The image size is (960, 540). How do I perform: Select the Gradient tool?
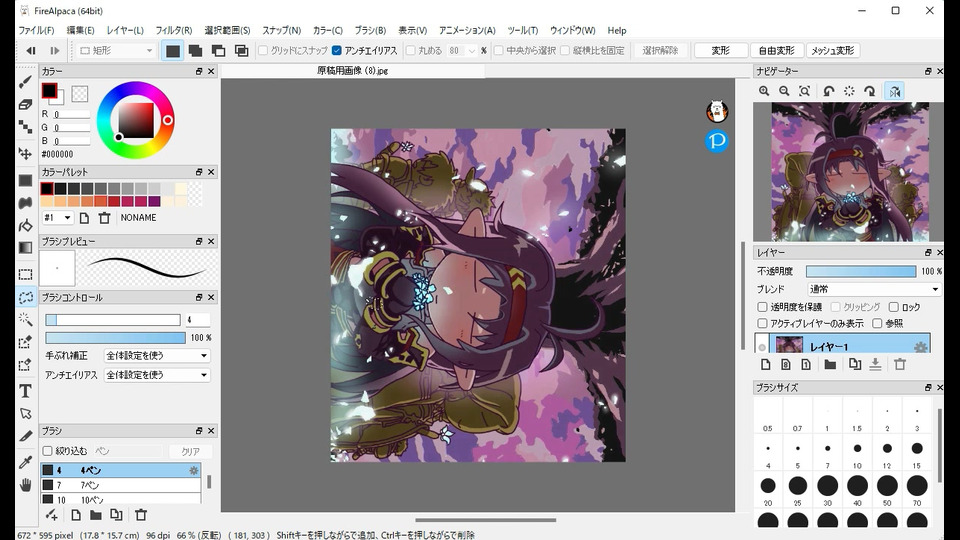click(x=25, y=247)
